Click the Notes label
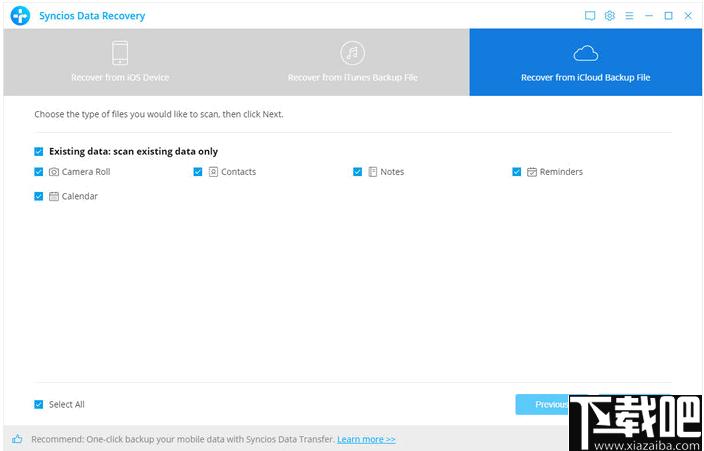704x451 pixels. click(x=392, y=172)
